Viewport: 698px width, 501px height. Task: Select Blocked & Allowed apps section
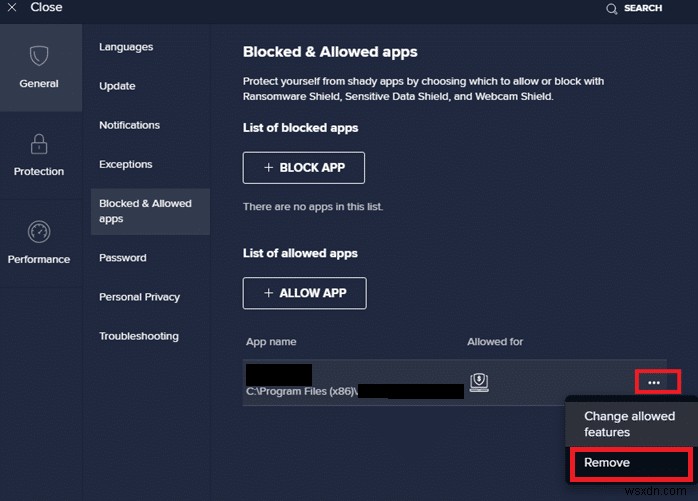click(146, 211)
